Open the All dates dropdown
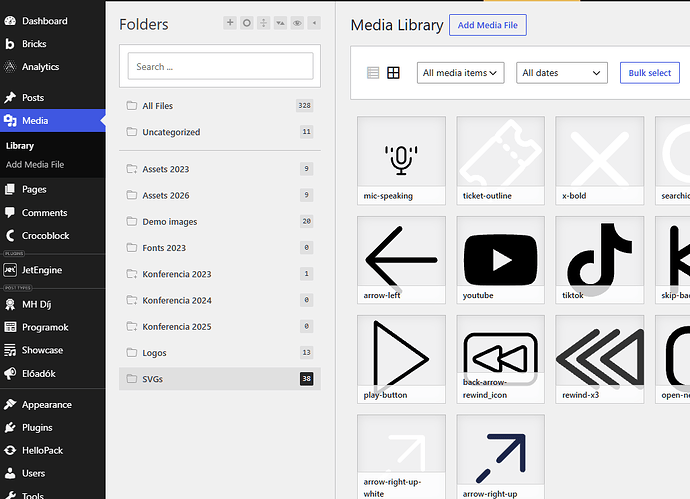 [x=562, y=73]
